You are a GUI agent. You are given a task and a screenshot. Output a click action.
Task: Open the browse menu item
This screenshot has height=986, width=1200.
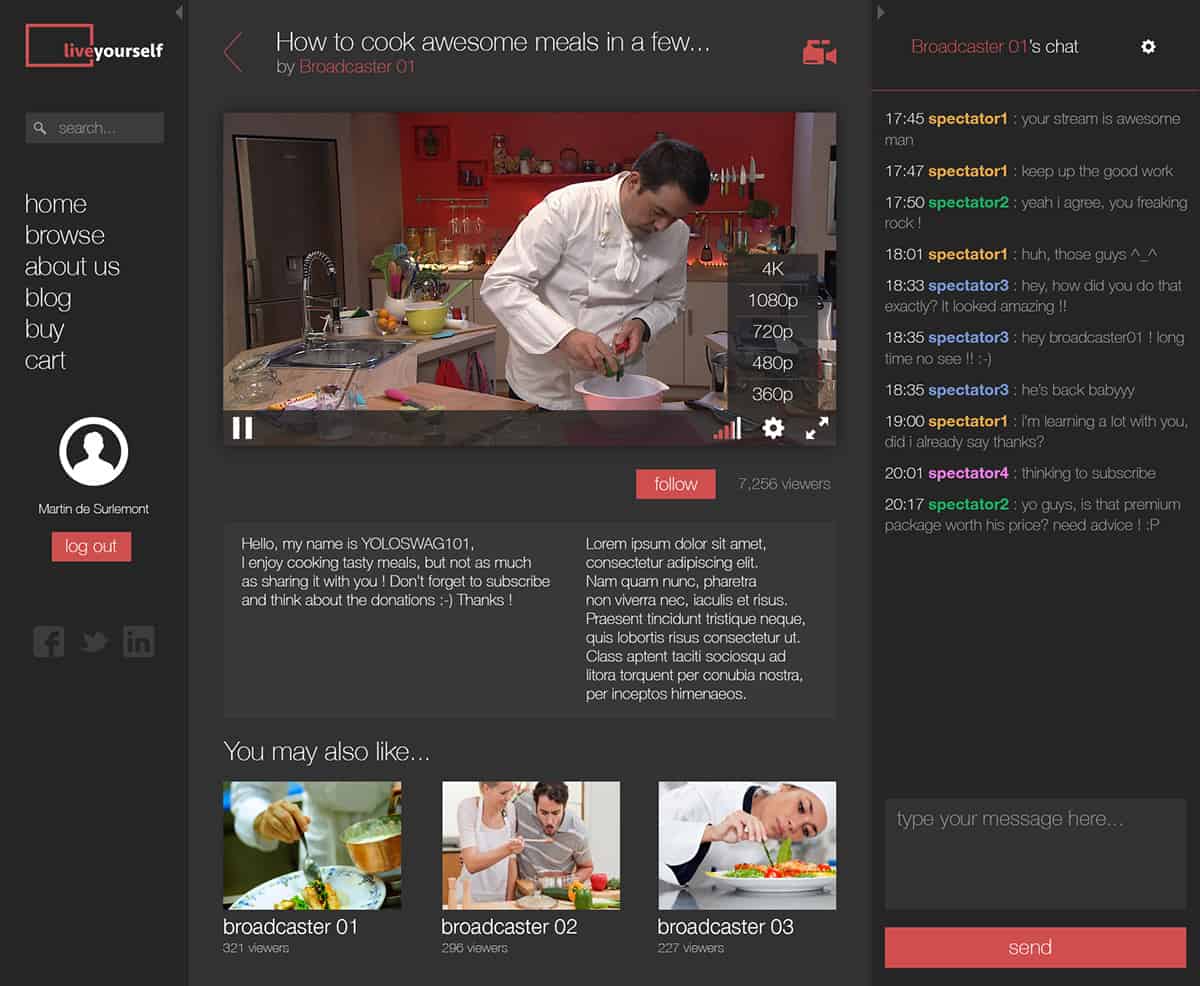point(65,235)
